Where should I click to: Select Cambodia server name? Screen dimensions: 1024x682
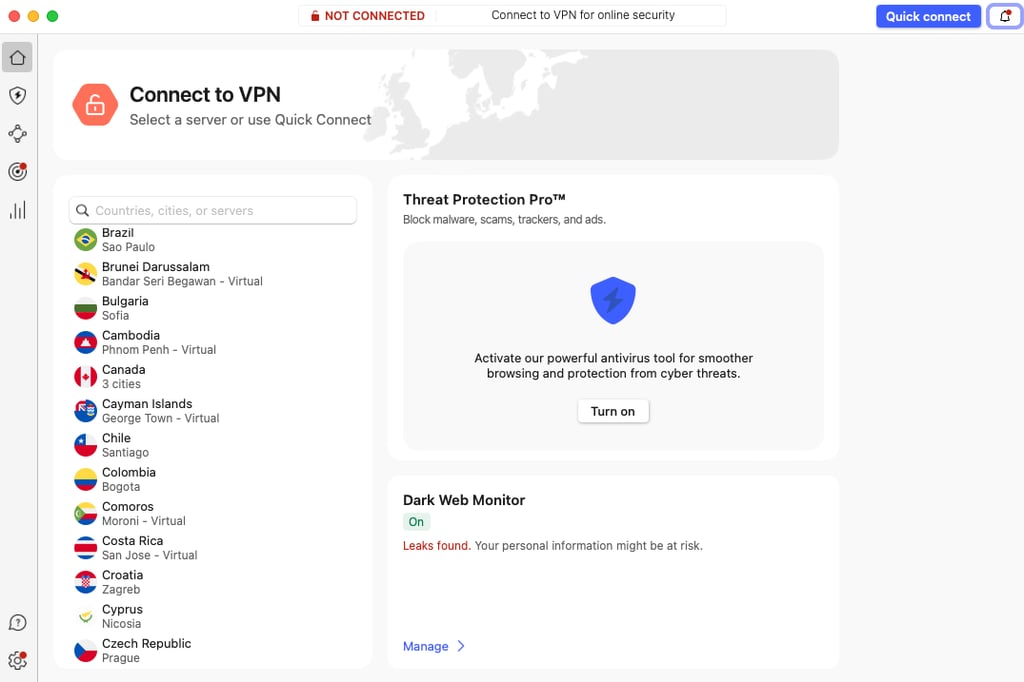click(x=131, y=335)
